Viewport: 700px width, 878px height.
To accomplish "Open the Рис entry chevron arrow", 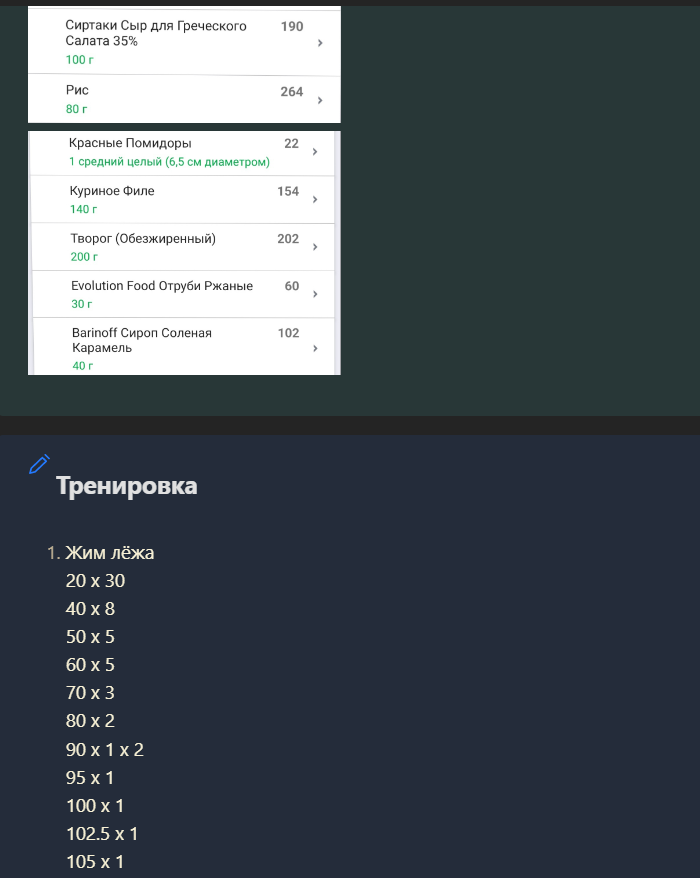I will pos(320,100).
